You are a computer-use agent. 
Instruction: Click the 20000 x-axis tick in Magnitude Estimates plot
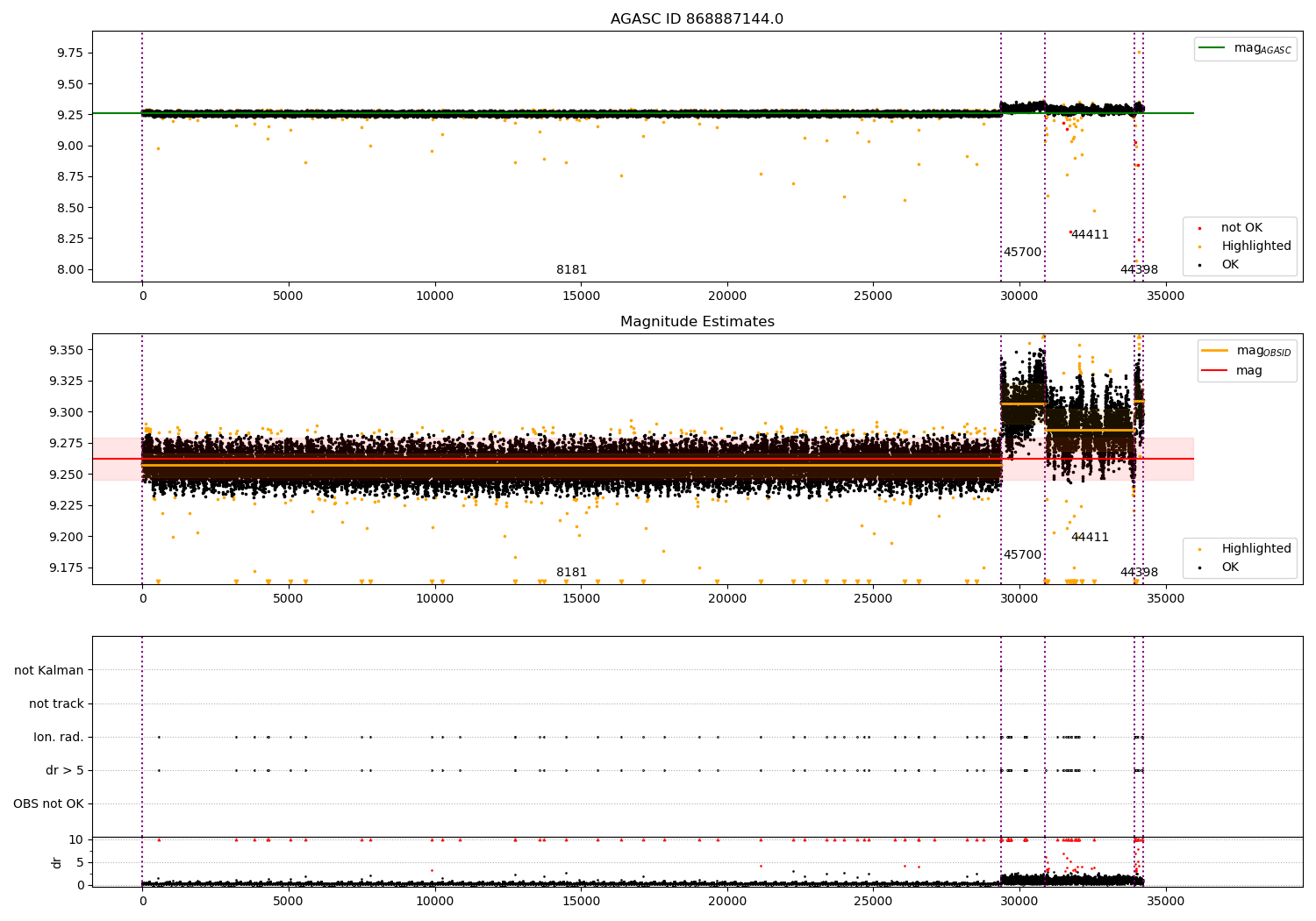pos(727,599)
